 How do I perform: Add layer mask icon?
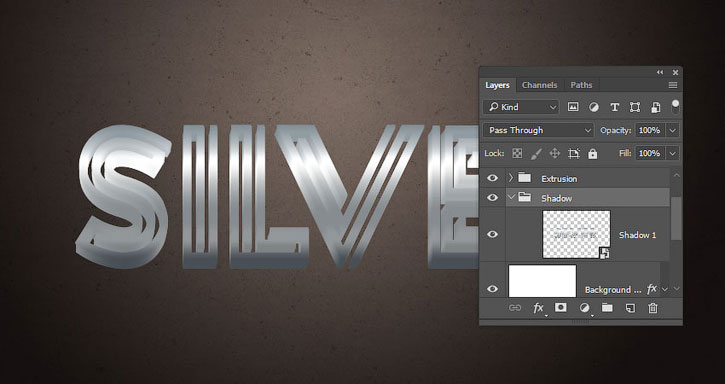561,307
